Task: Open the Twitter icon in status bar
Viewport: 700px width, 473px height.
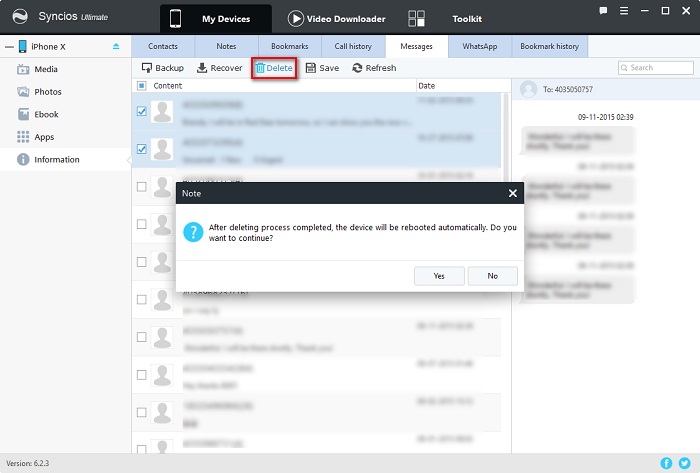Action: pos(684,463)
